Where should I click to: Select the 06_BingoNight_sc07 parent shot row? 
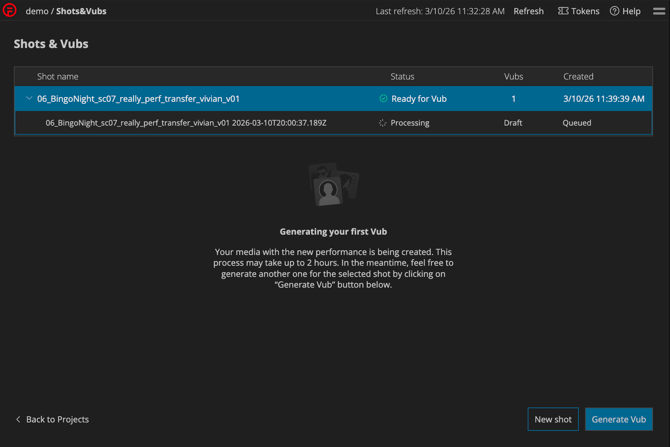tap(200, 99)
